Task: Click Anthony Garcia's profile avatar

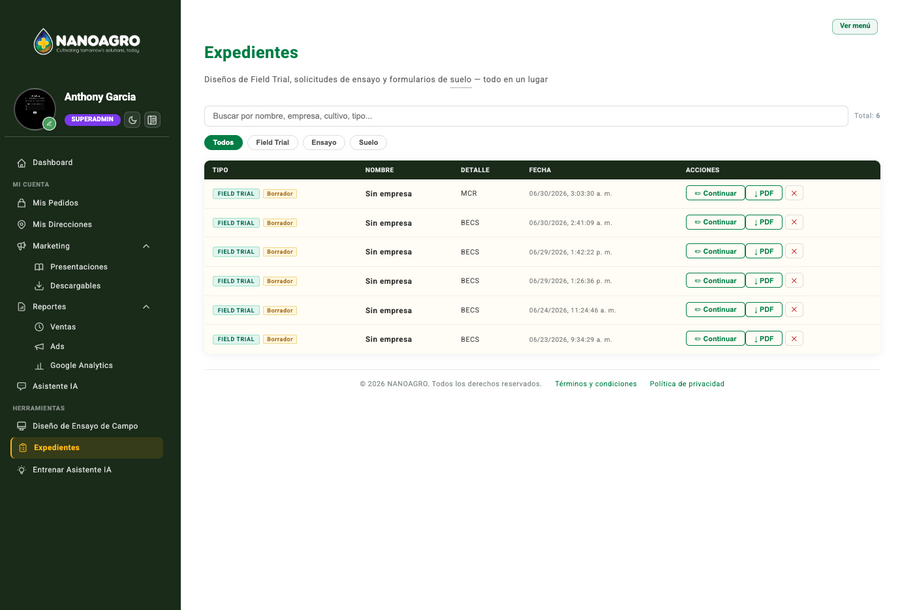Action: [35, 109]
